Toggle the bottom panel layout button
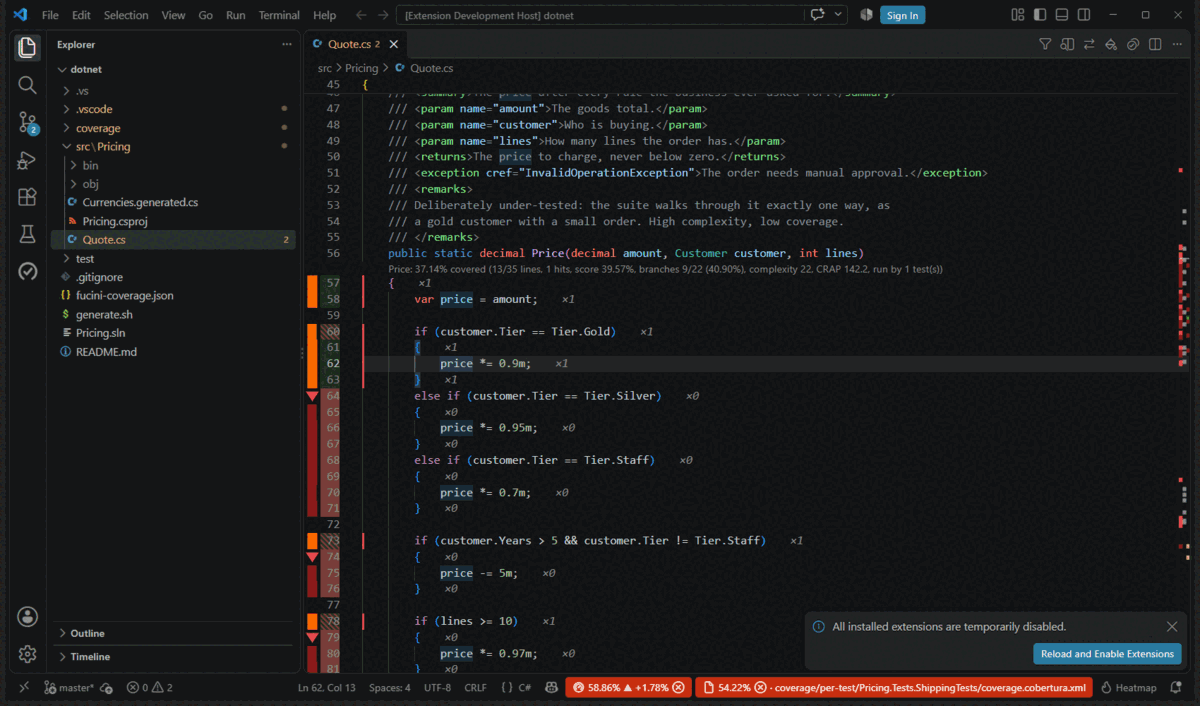This screenshot has width=1200, height=706. click(1061, 15)
